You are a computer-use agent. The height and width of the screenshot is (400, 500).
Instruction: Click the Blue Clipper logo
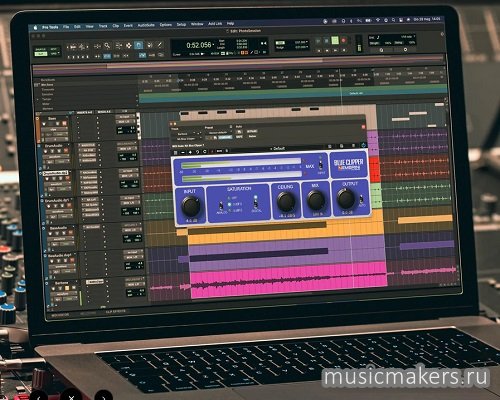click(x=348, y=165)
